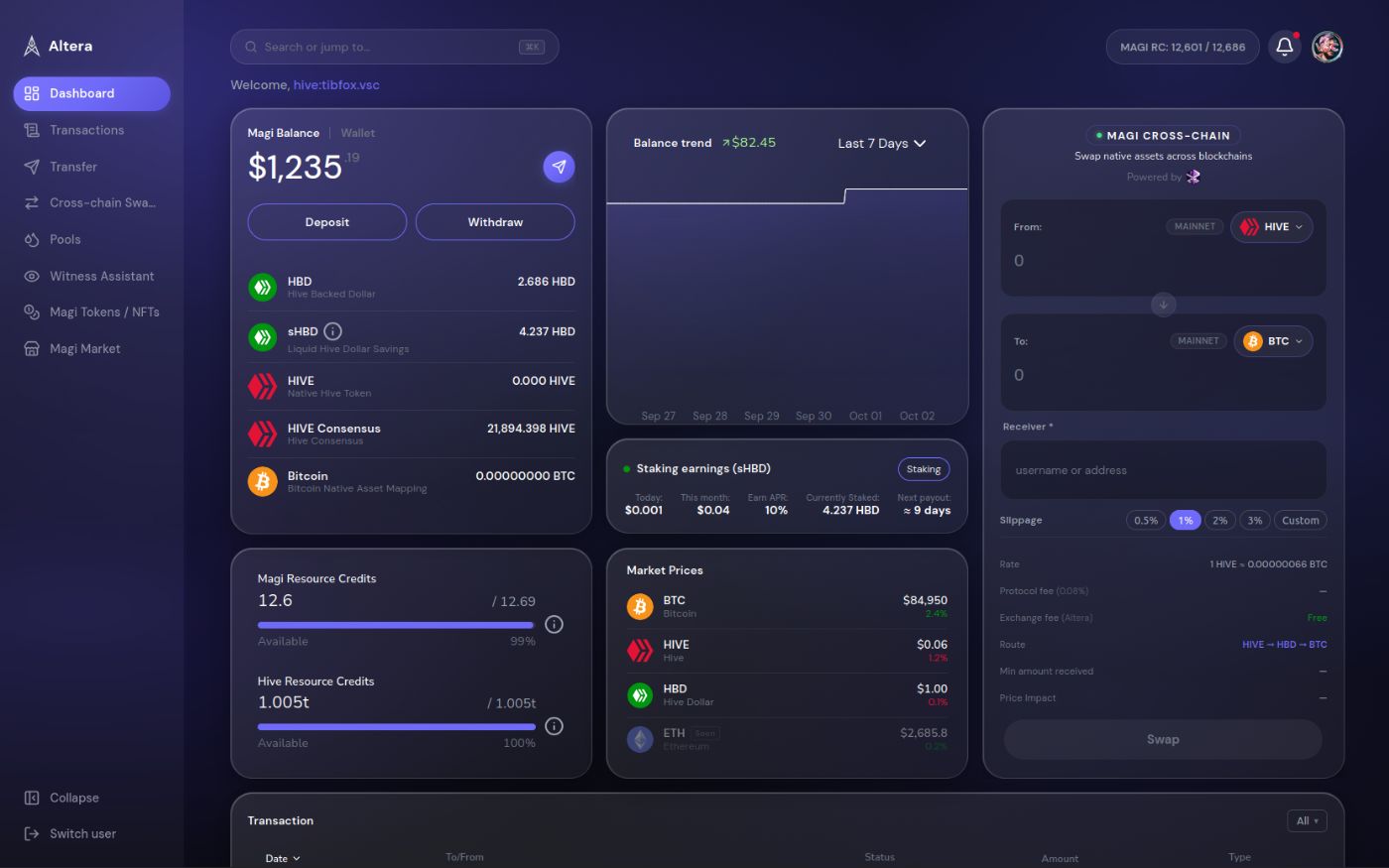Select 2% slippage
Image resolution: width=1389 pixels, height=868 pixels.
click(1220, 520)
